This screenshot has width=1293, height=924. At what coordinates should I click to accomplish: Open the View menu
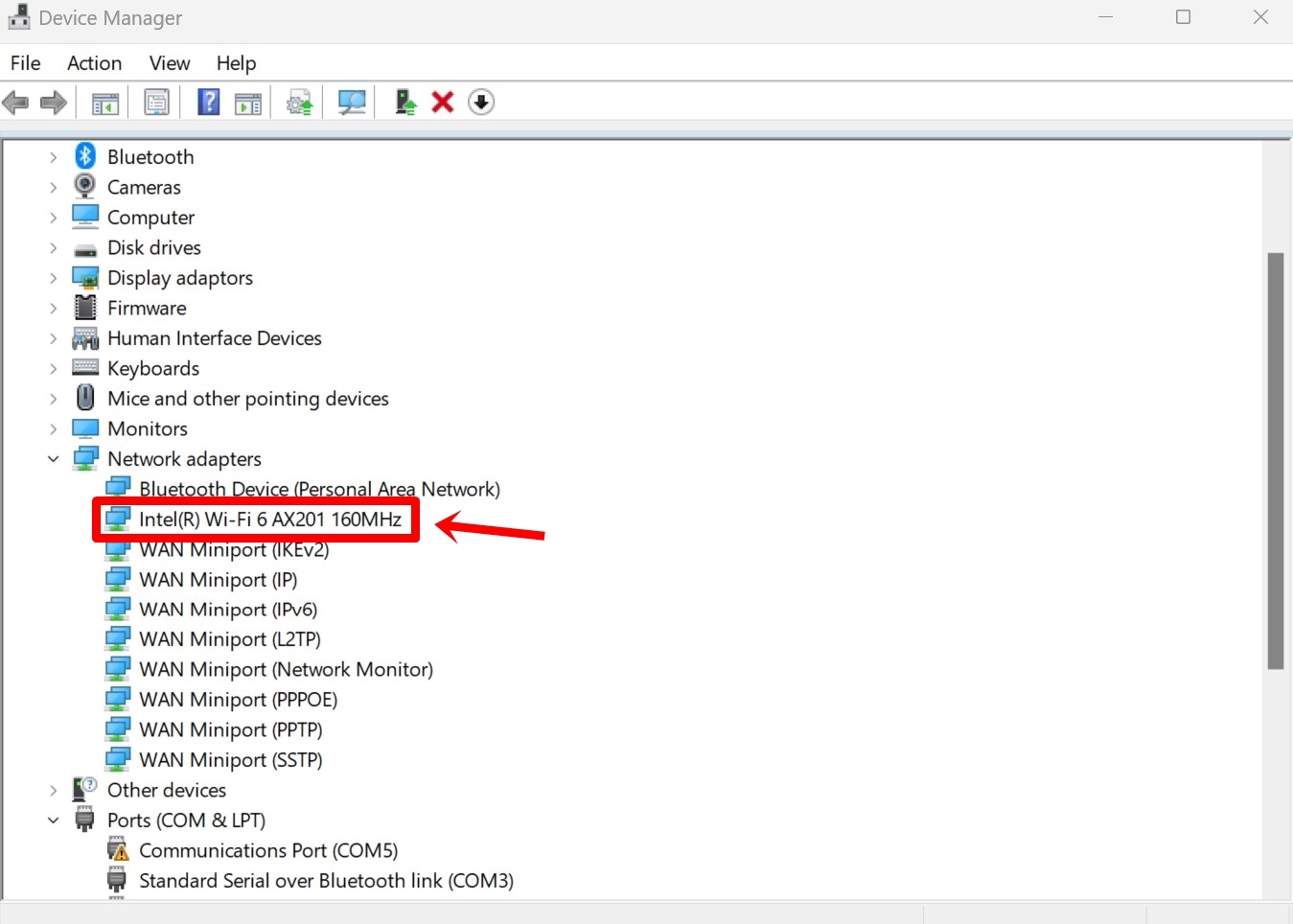click(170, 63)
